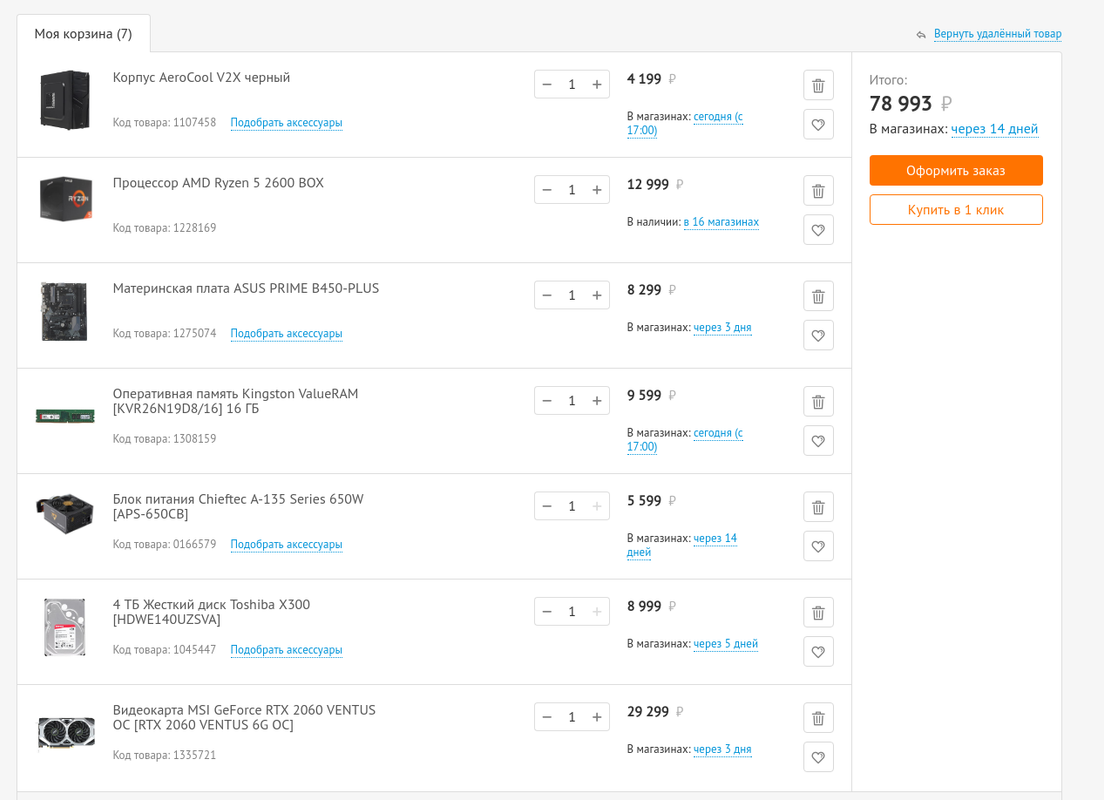The image size is (1104, 800).
Task: Open Корпус AeroCool V2X черный product title
Action: coord(201,77)
